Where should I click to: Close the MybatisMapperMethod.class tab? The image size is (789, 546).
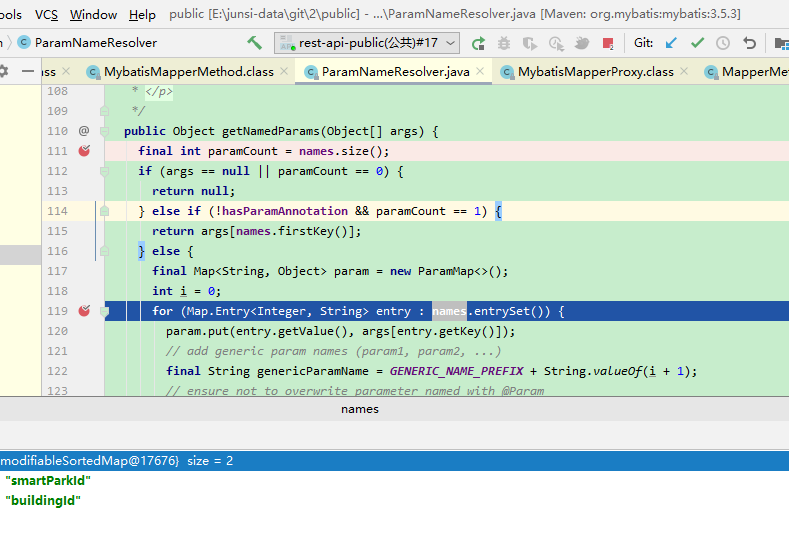(x=284, y=71)
